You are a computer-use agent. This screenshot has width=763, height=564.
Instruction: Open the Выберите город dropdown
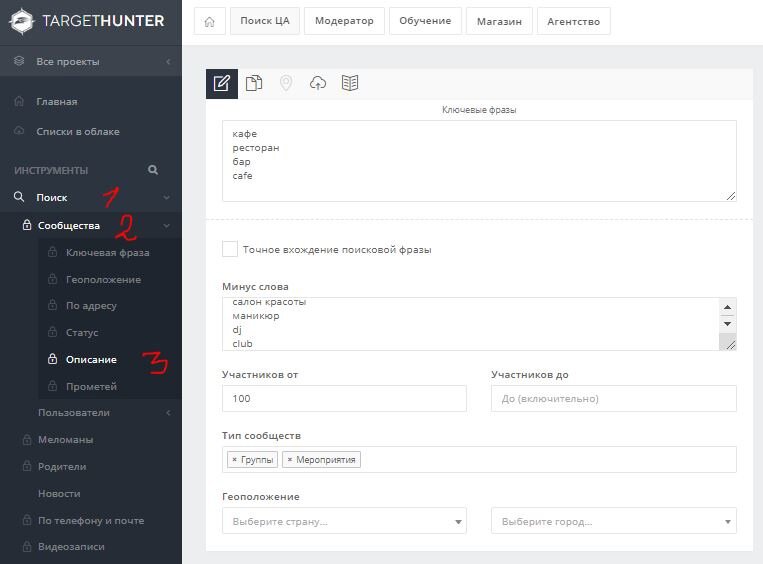click(x=614, y=521)
